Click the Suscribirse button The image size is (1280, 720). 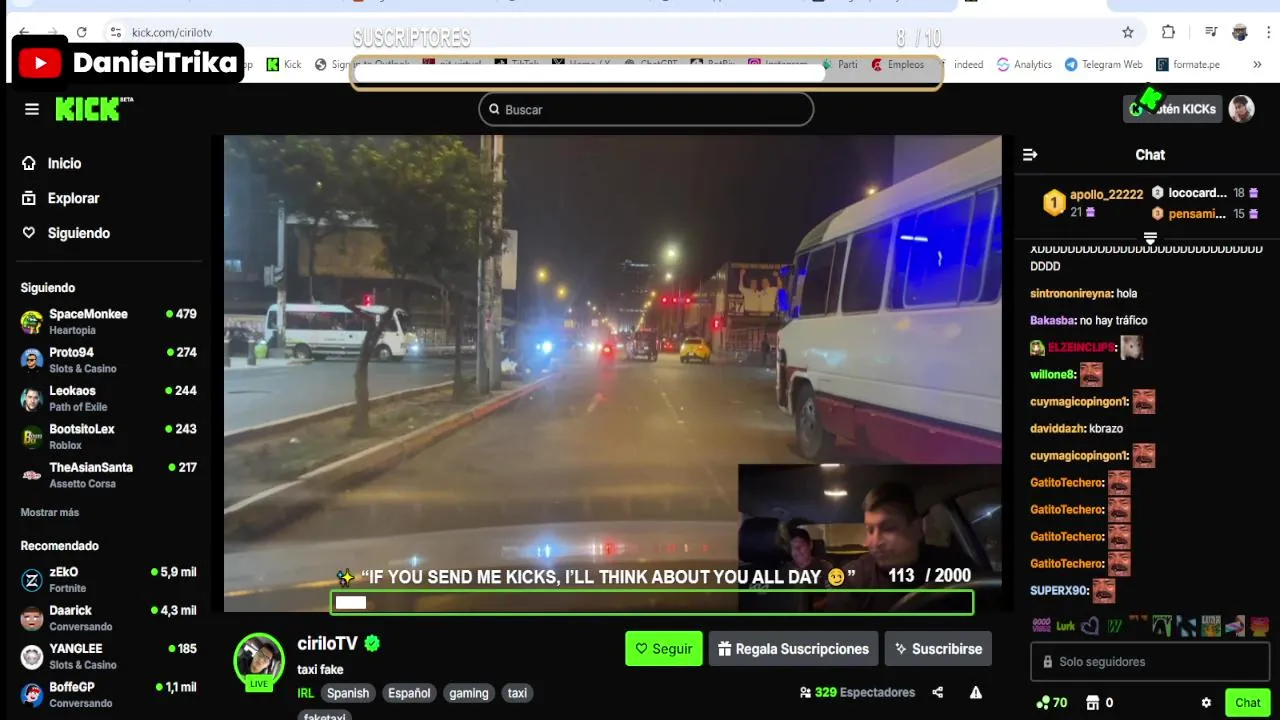click(938, 649)
